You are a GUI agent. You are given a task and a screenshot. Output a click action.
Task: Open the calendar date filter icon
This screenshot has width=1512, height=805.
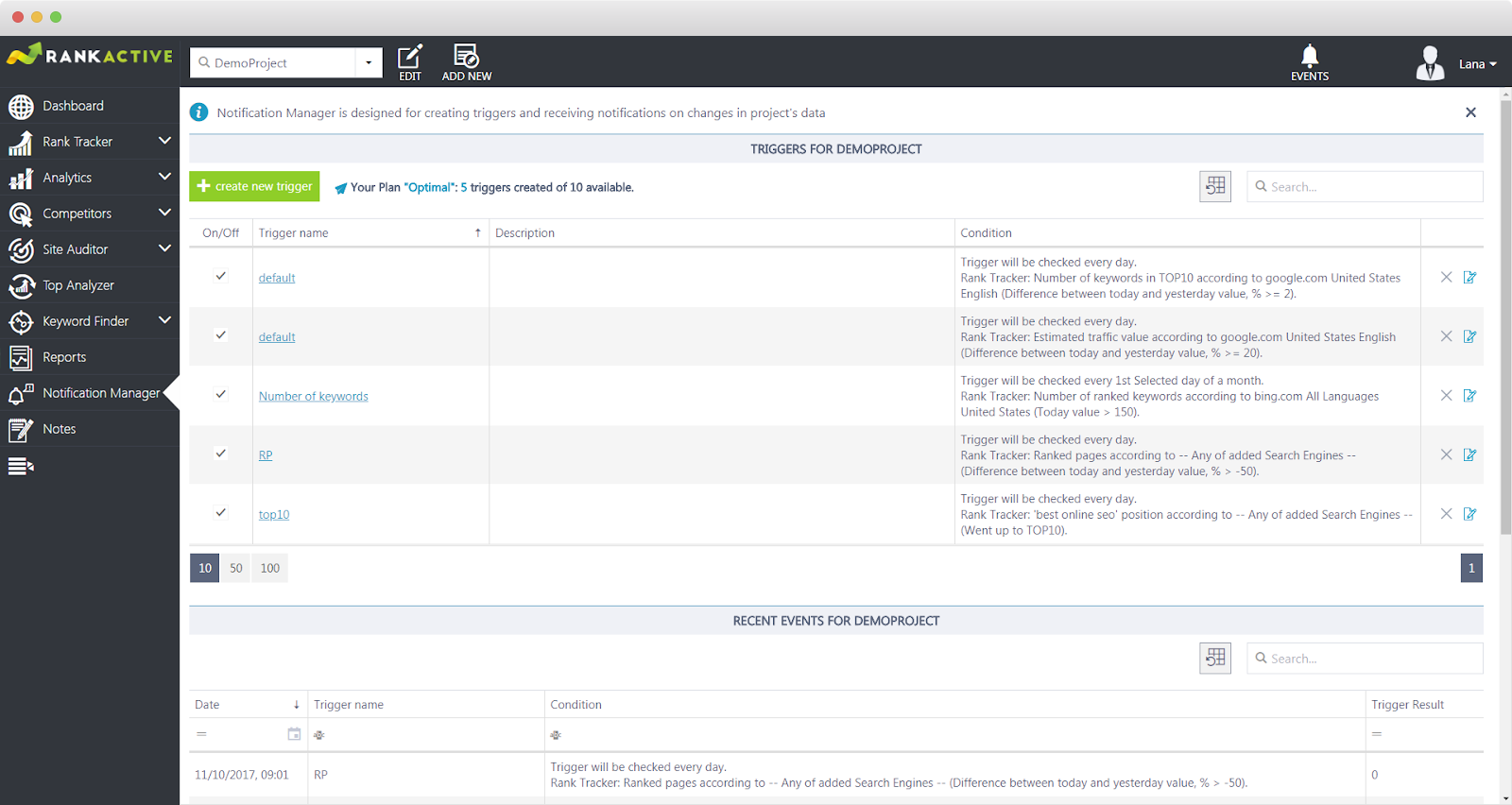(x=294, y=733)
